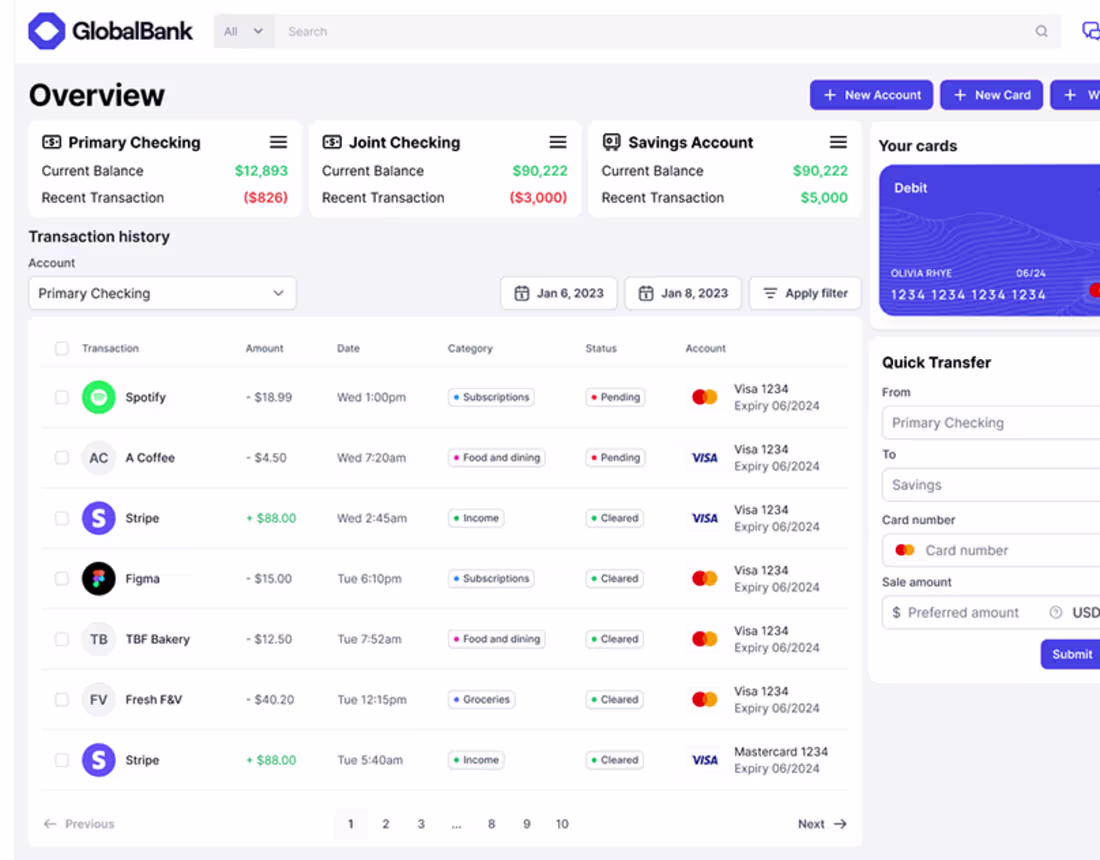Open the Savings Account card options menu
This screenshot has height=860, width=1100.
point(838,141)
